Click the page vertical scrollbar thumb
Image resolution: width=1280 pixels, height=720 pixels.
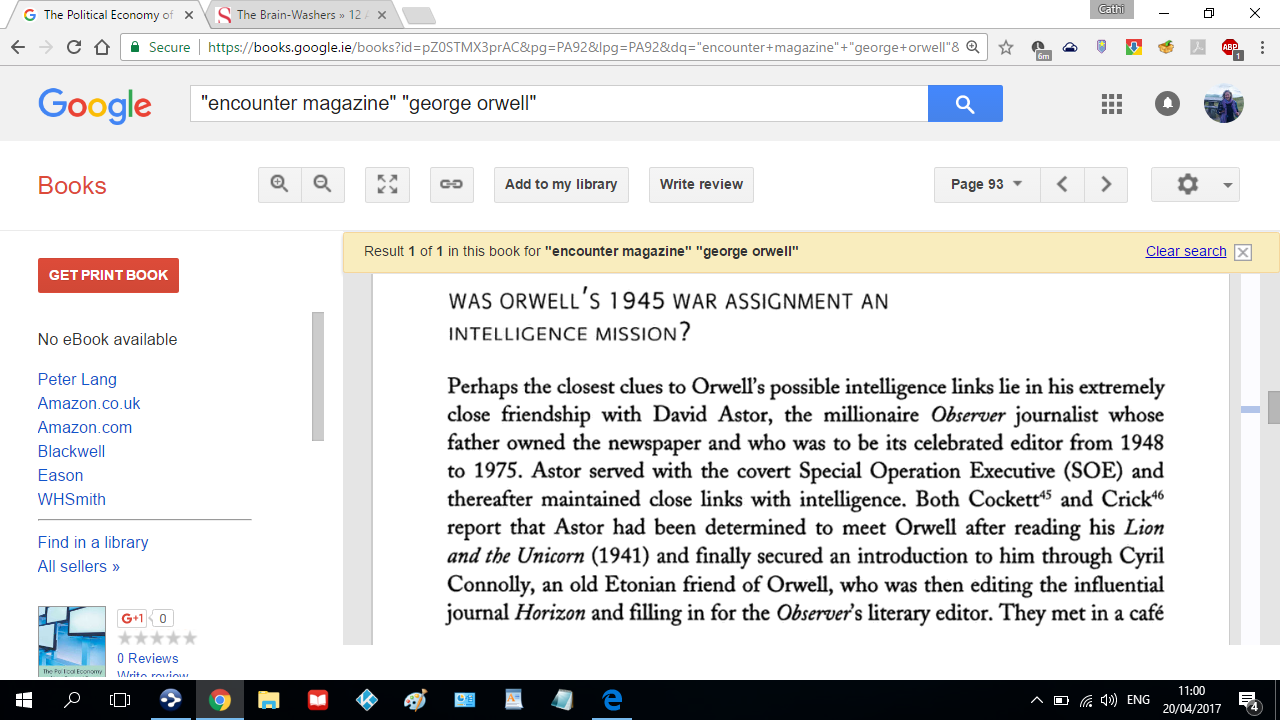click(1273, 408)
